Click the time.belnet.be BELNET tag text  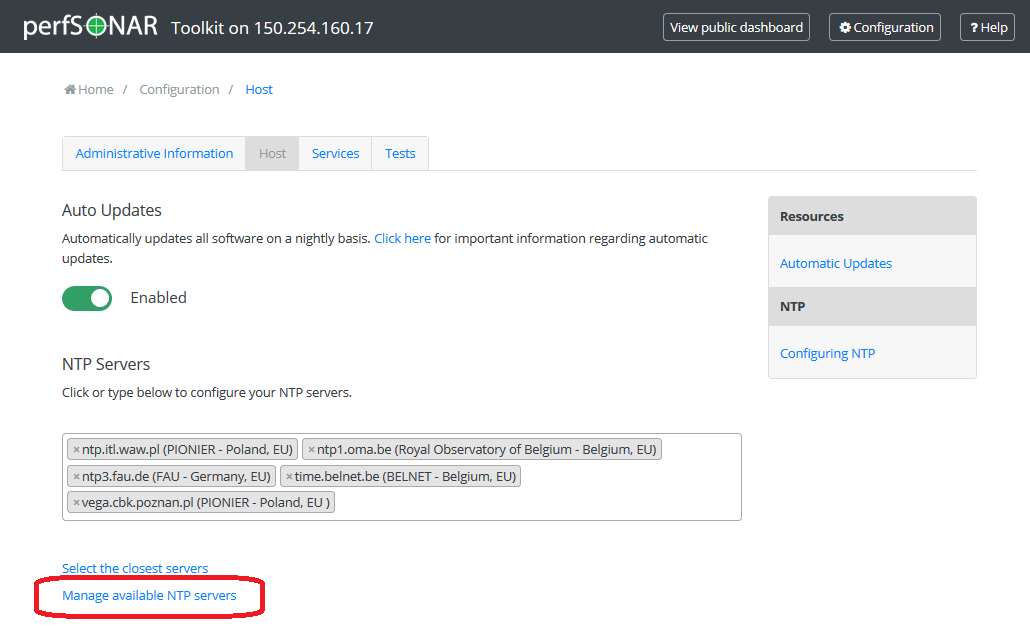[405, 477]
